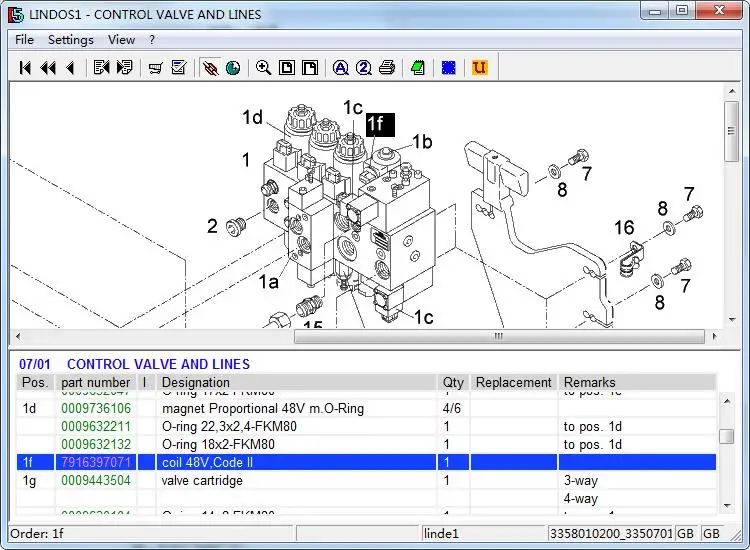Open part number 0009736106

click(x=96, y=408)
